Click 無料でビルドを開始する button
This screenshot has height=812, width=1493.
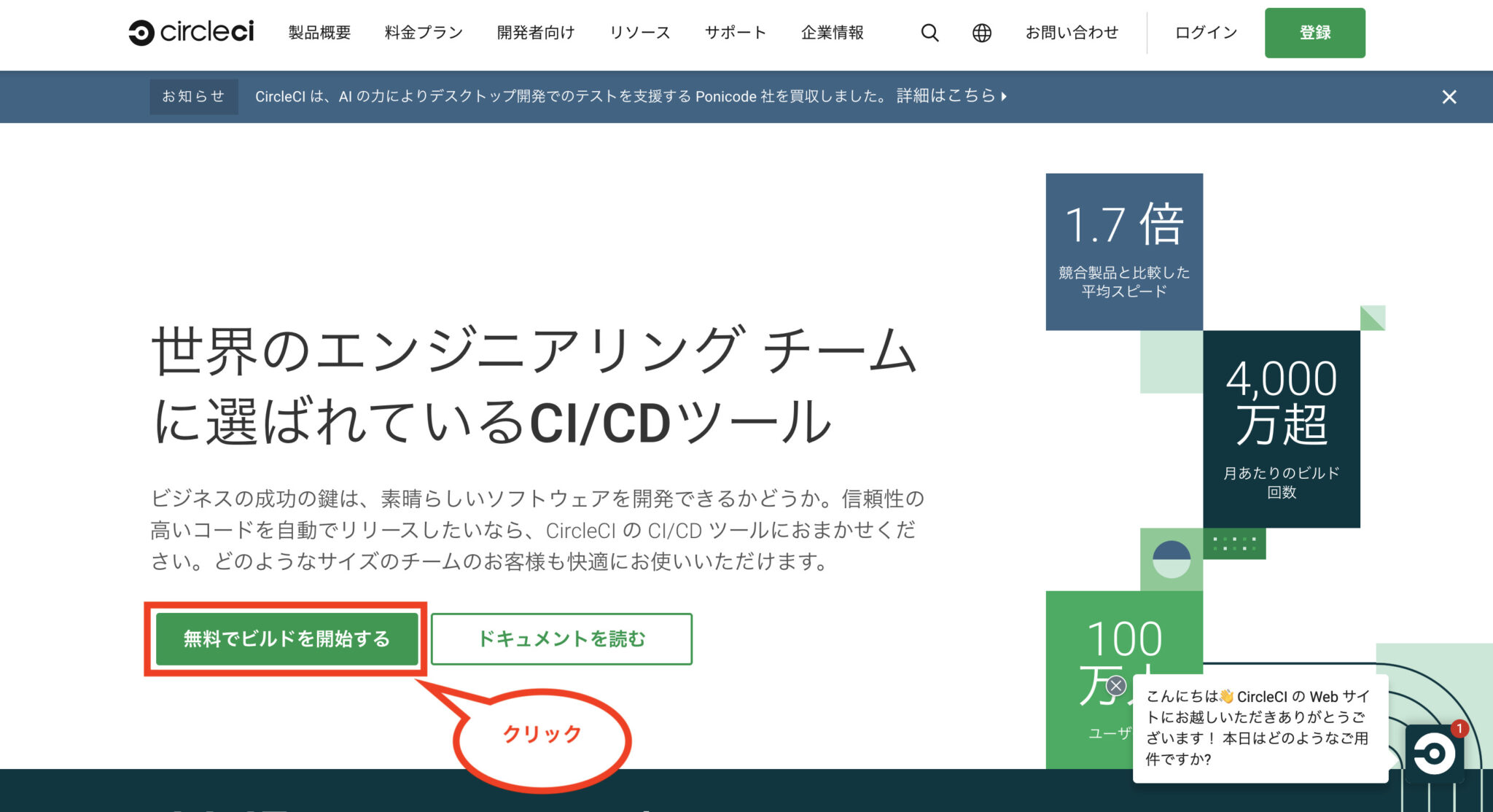[286, 639]
